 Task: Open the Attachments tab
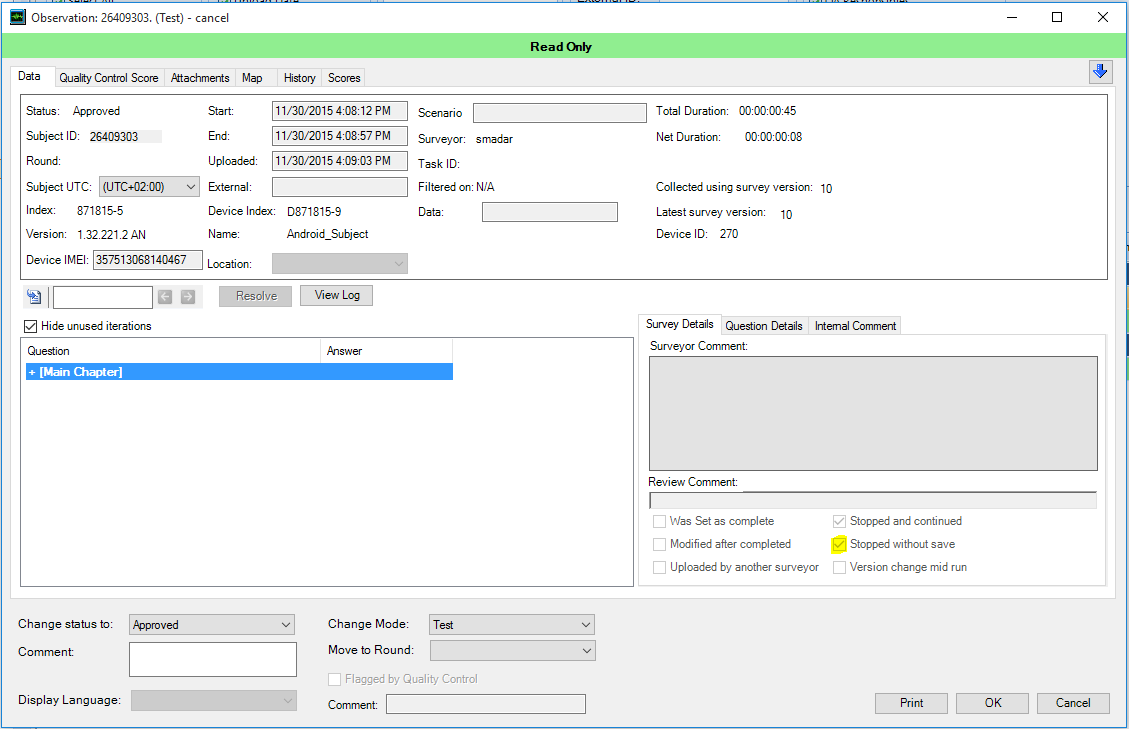point(200,78)
